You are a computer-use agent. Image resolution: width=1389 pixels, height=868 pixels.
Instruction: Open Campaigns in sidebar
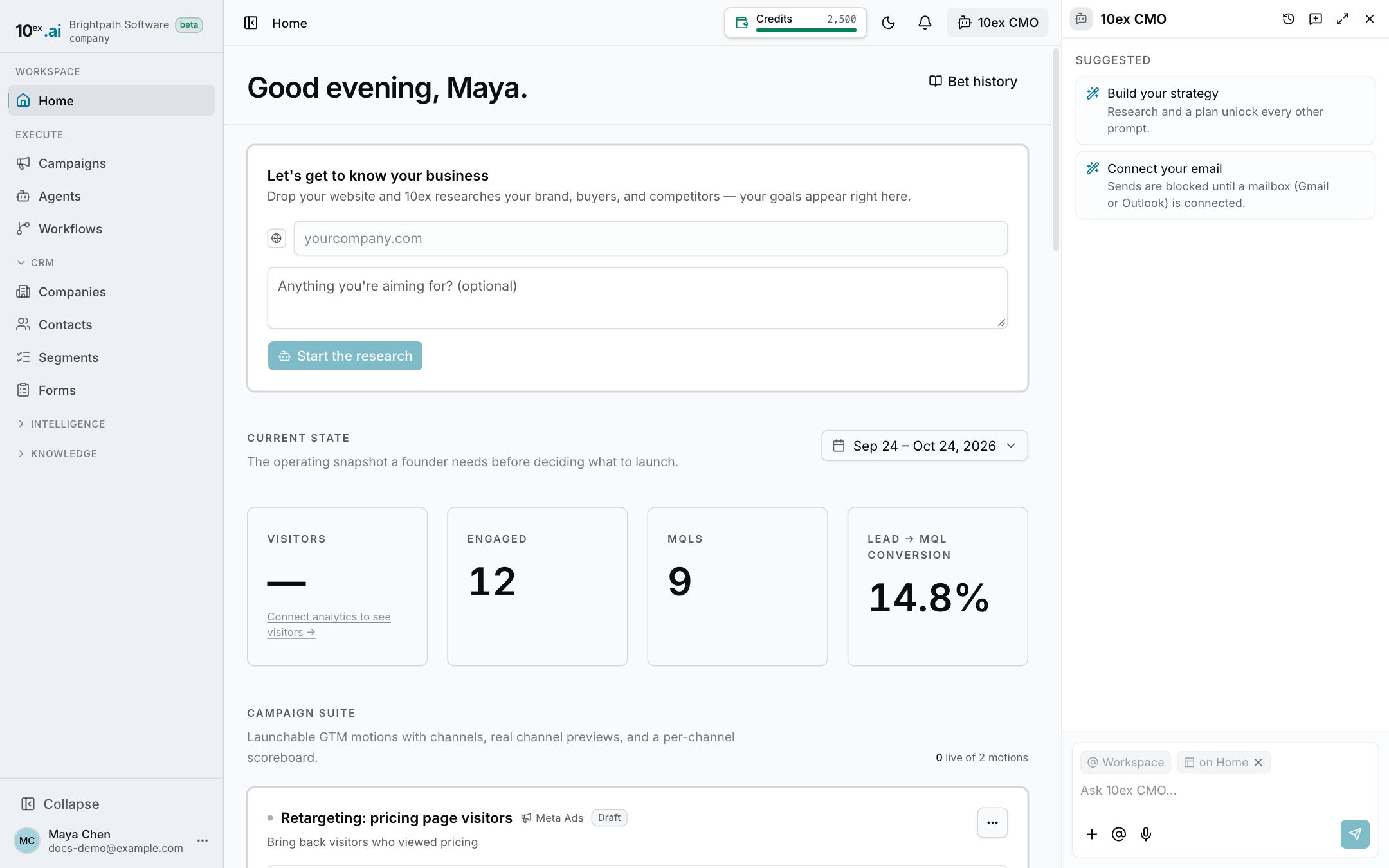click(x=111, y=163)
